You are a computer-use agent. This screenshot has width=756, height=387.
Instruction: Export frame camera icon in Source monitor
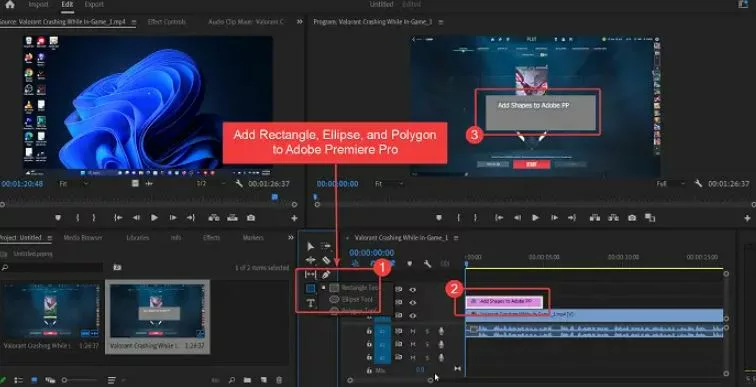(x=251, y=218)
